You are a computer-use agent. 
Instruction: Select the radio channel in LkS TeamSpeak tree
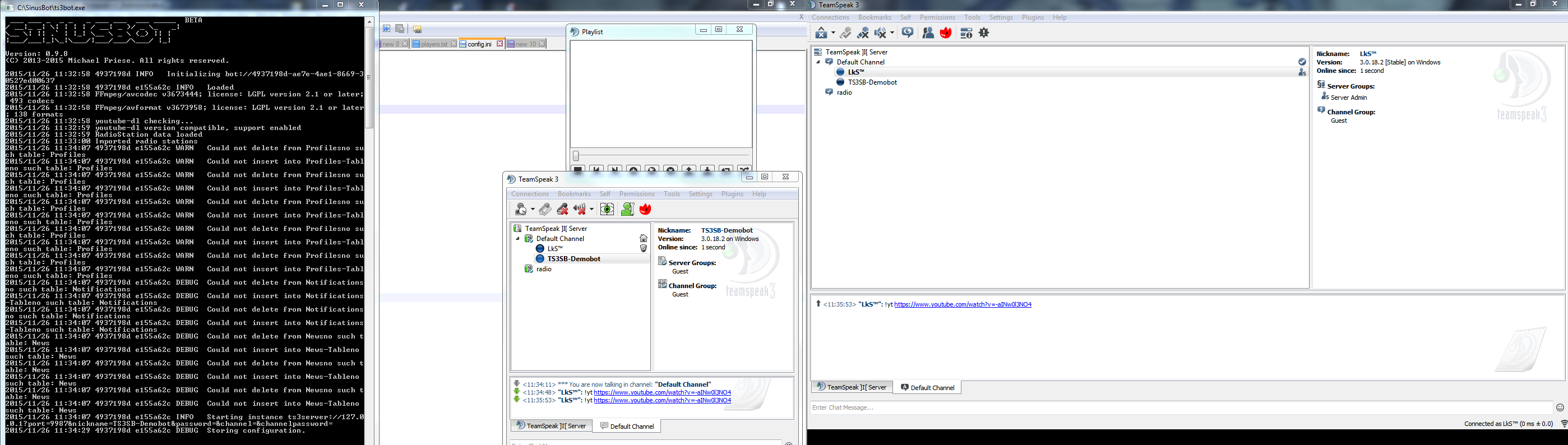844,92
